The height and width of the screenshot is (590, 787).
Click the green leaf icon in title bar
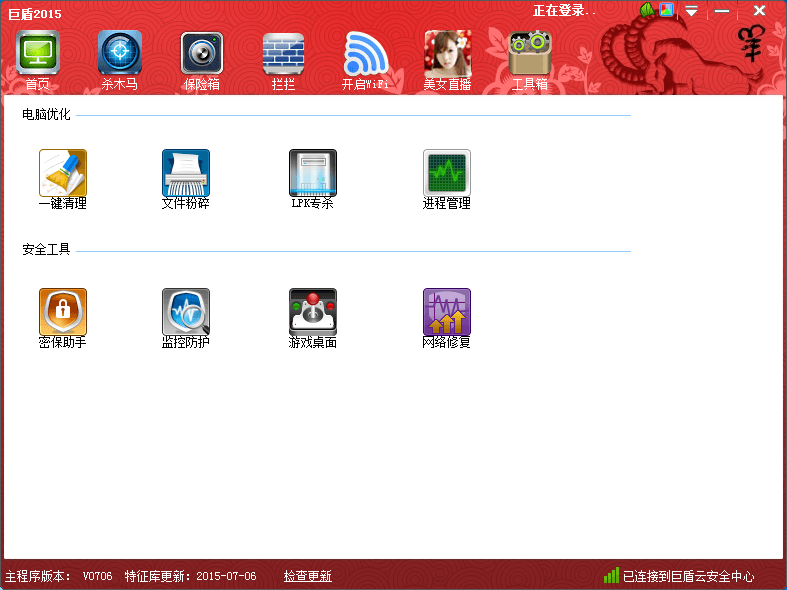pyautogui.click(x=647, y=10)
